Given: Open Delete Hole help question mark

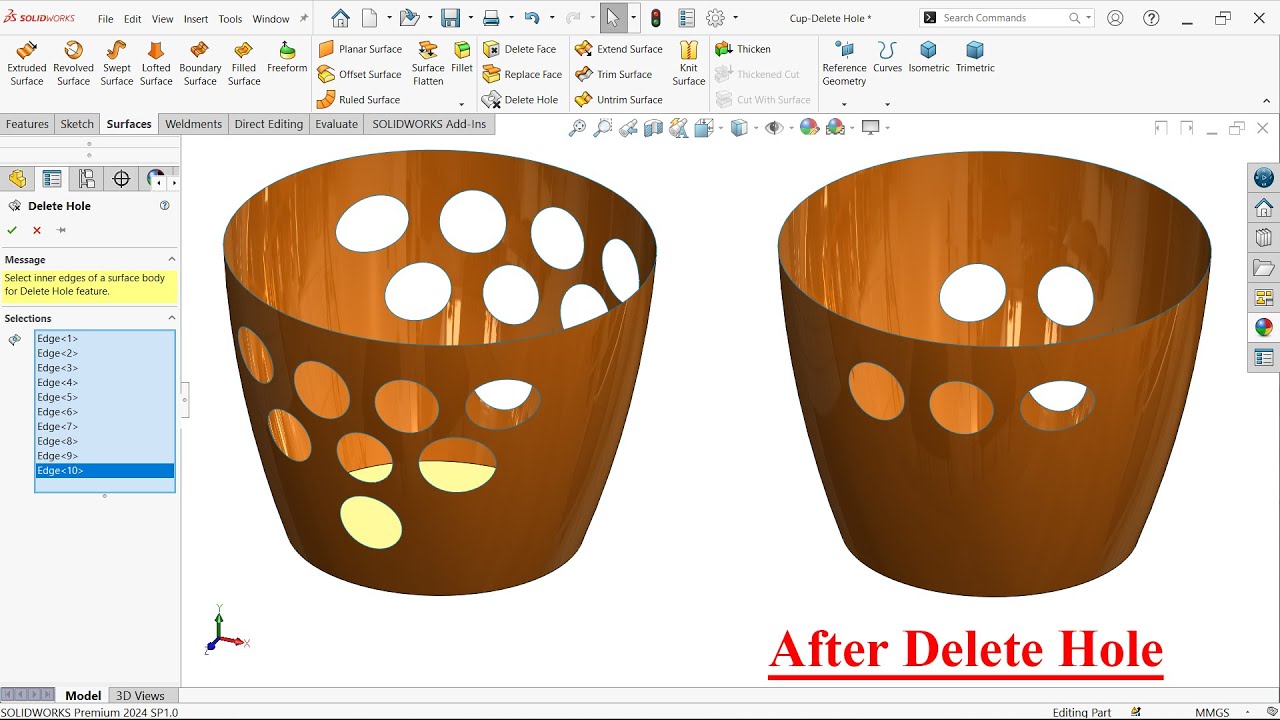Looking at the screenshot, I should [x=165, y=205].
